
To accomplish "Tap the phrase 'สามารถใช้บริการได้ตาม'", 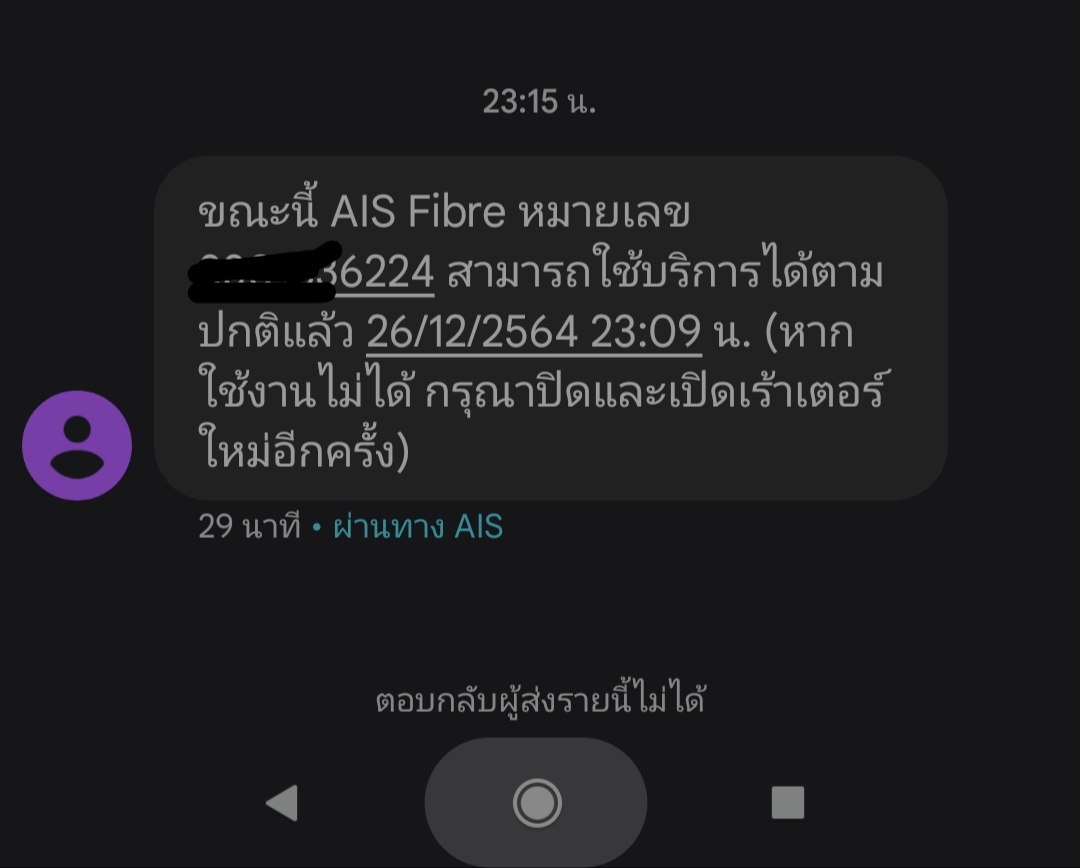I will click(x=665, y=271).
